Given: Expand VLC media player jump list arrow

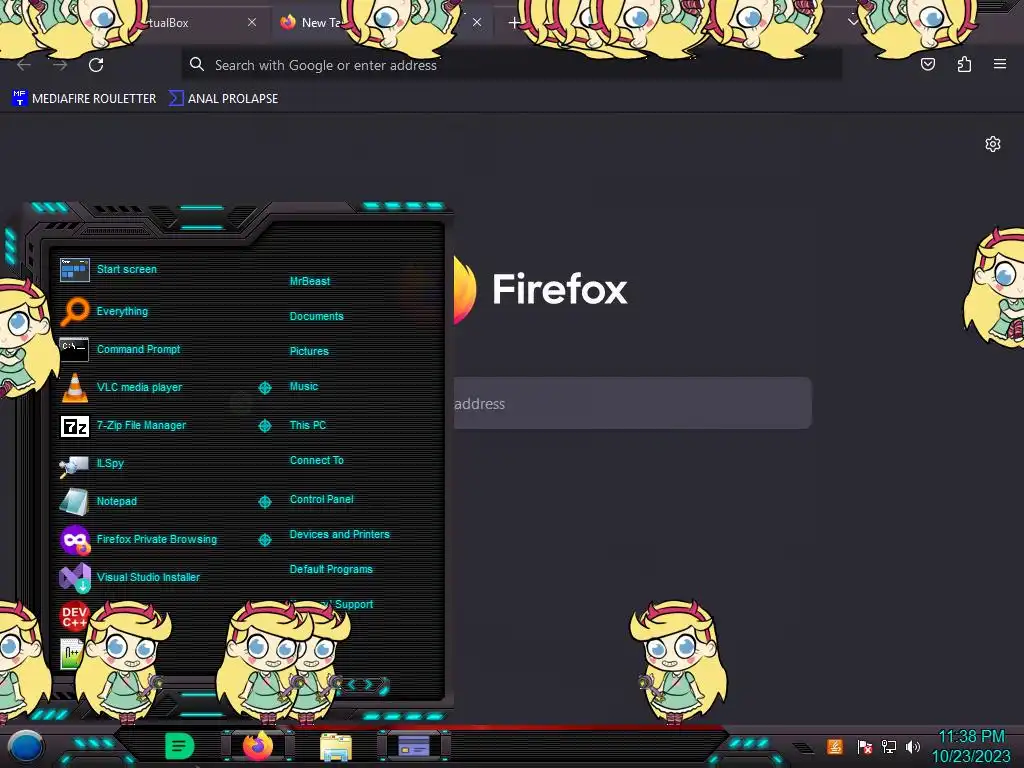Looking at the screenshot, I should pyautogui.click(x=264, y=388).
